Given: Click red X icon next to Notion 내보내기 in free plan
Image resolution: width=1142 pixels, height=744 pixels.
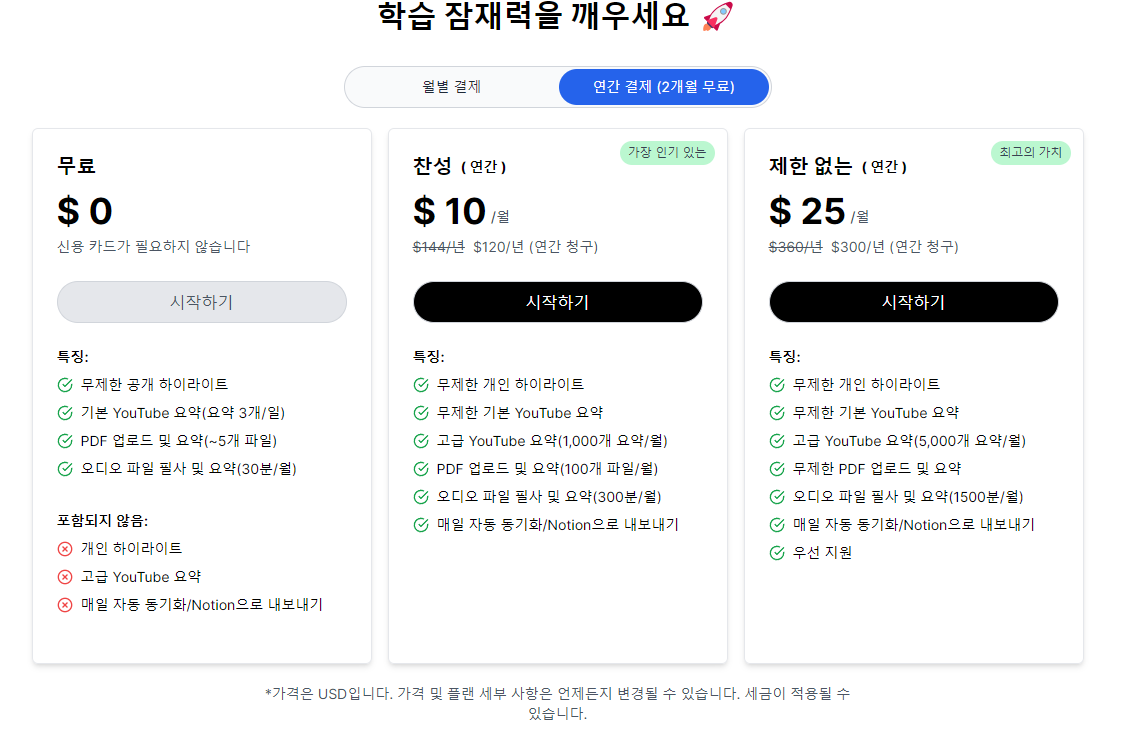Looking at the screenshot, I should point(65,605).
